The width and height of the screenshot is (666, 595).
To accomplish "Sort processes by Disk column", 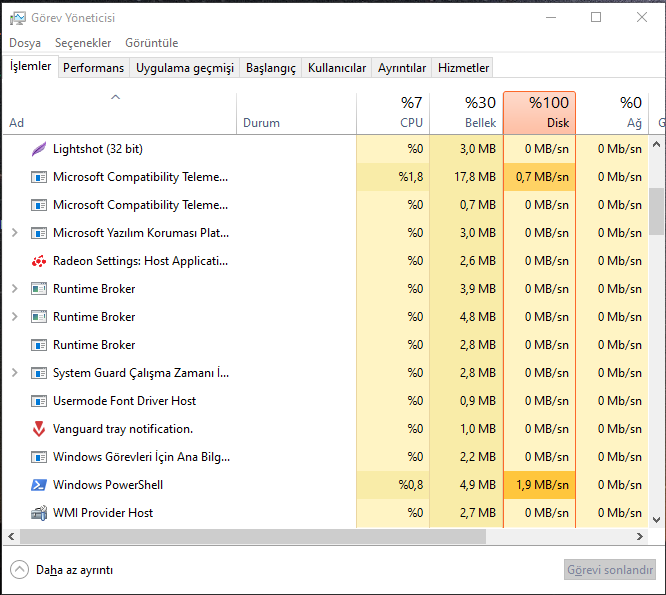I will click(x=539, y=113).
